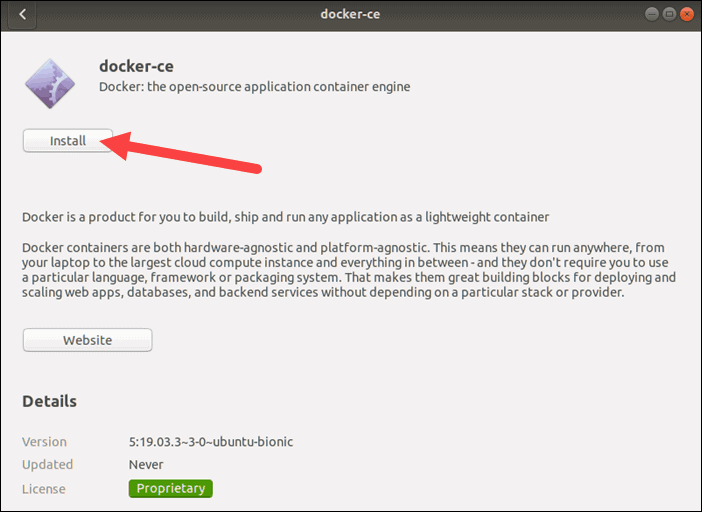Screen dimensions: 702x512
Task: Click the 'Version' label
Action: click(x=44, y=442)
